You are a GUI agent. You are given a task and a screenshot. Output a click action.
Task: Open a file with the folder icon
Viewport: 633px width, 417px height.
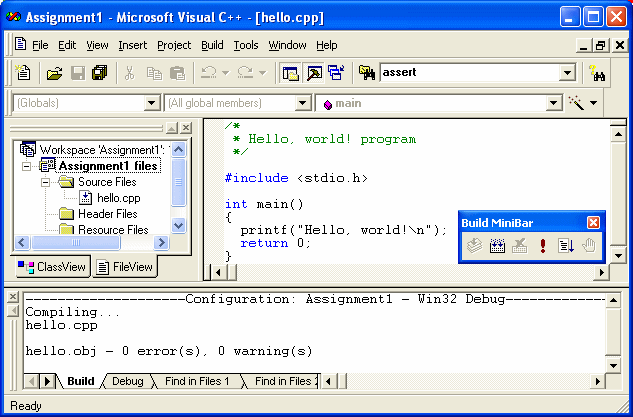pyautogui.click(x=54, y=73)
